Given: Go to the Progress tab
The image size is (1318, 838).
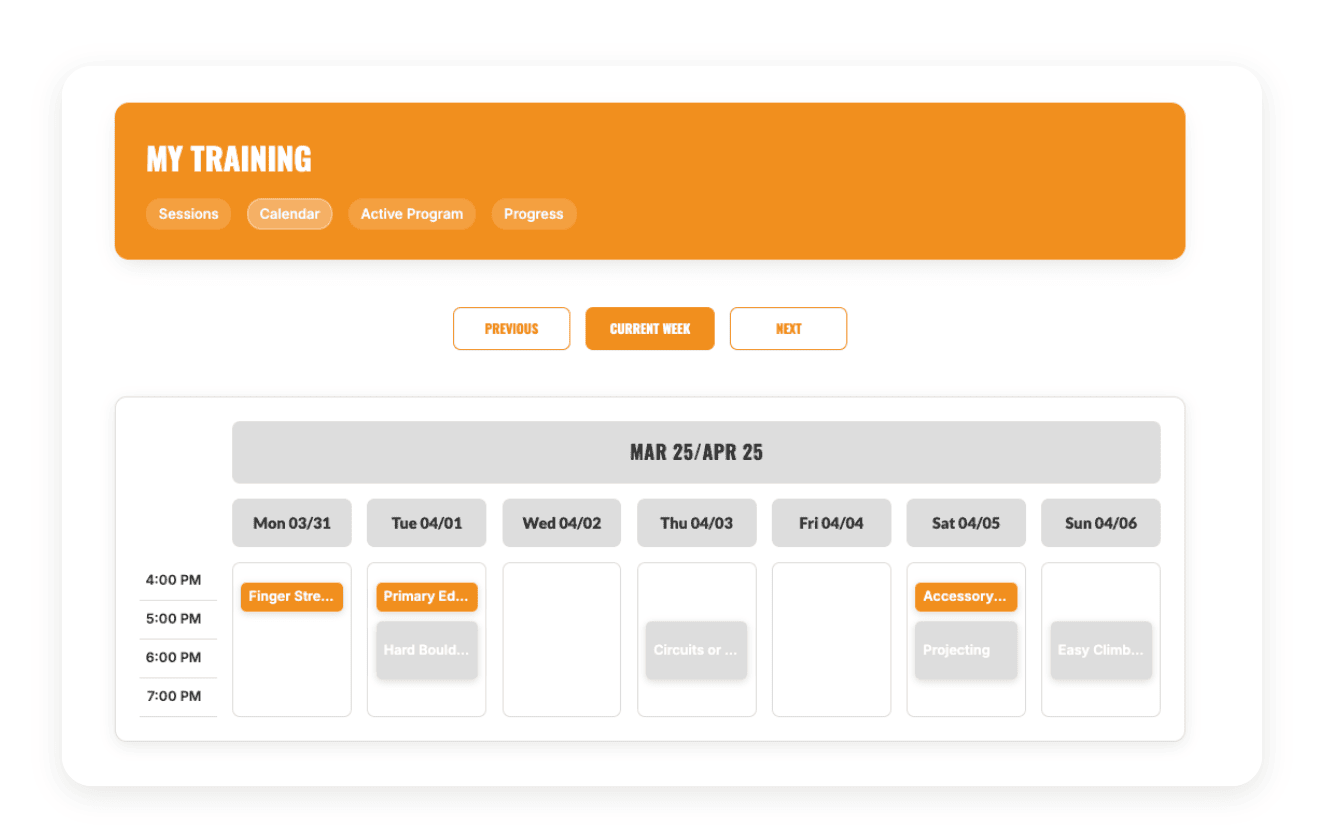Looking at the screenshot, I should [533, 214].
